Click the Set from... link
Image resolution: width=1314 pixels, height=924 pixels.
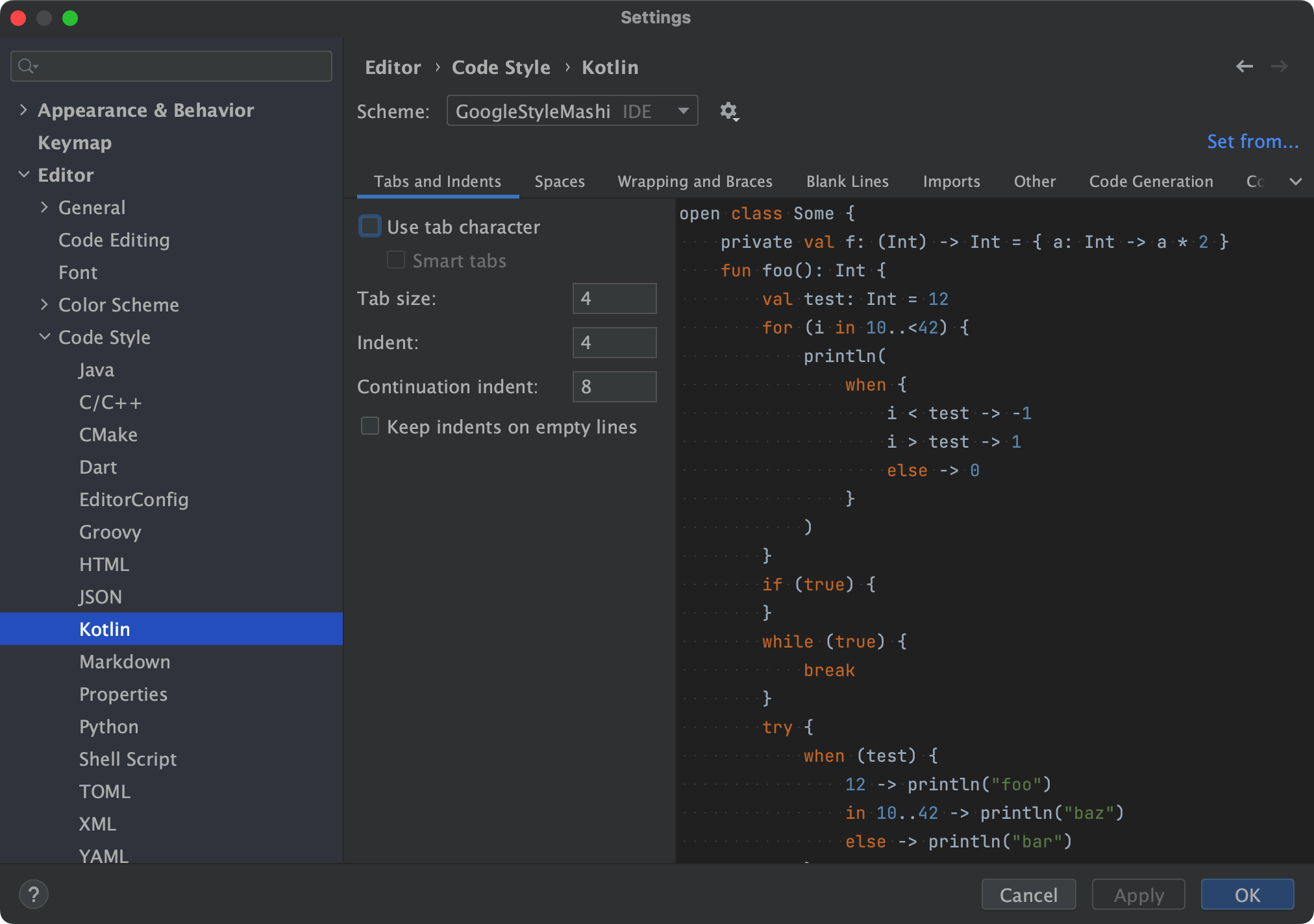pyautogui.click(x=1252, y=141)
